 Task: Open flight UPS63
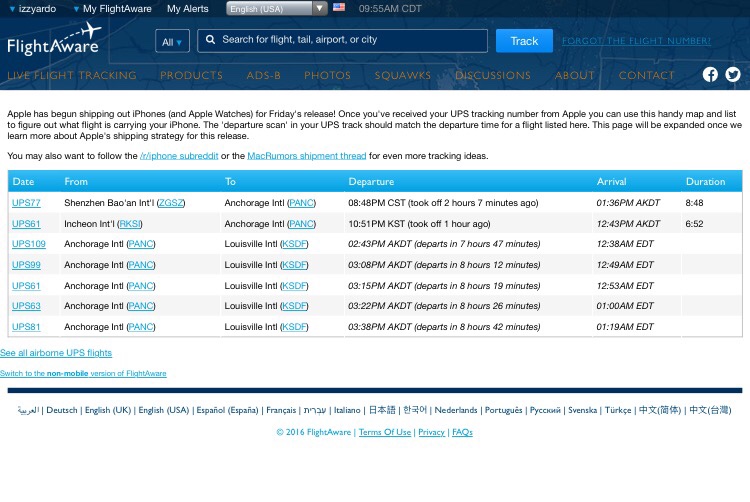coord(26,306)
